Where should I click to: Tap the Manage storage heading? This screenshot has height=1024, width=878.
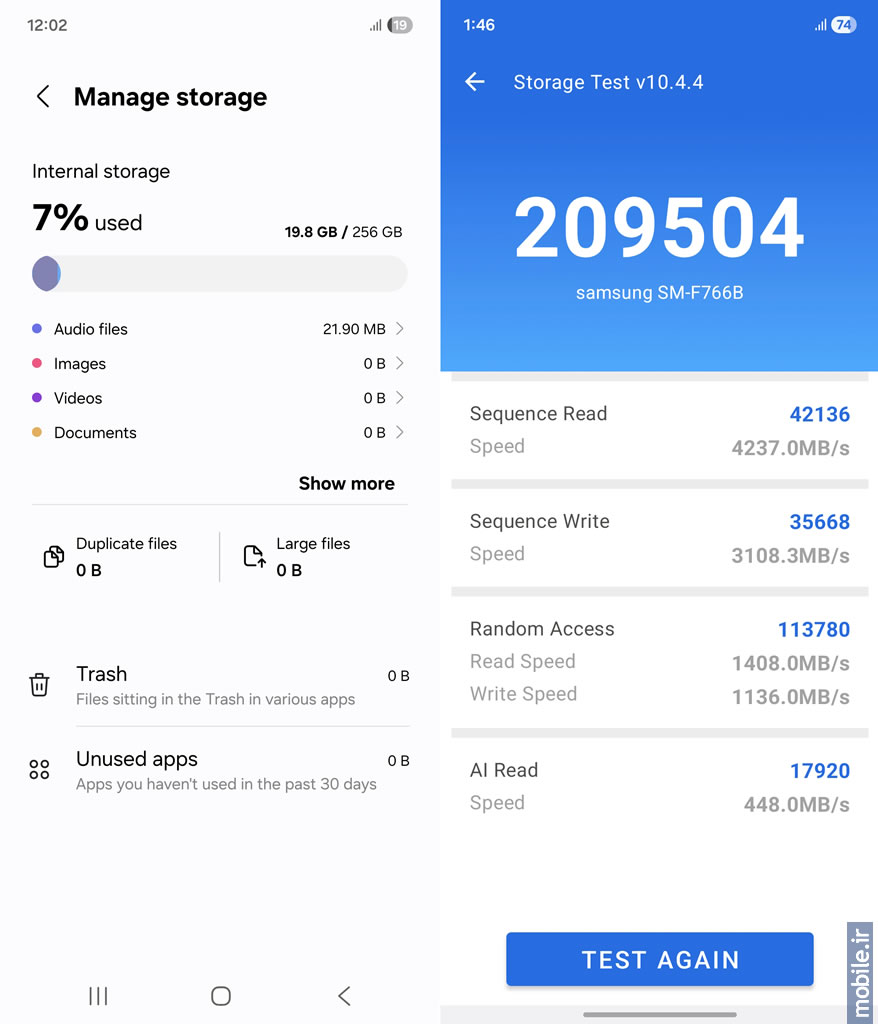[x=171, y=97]
